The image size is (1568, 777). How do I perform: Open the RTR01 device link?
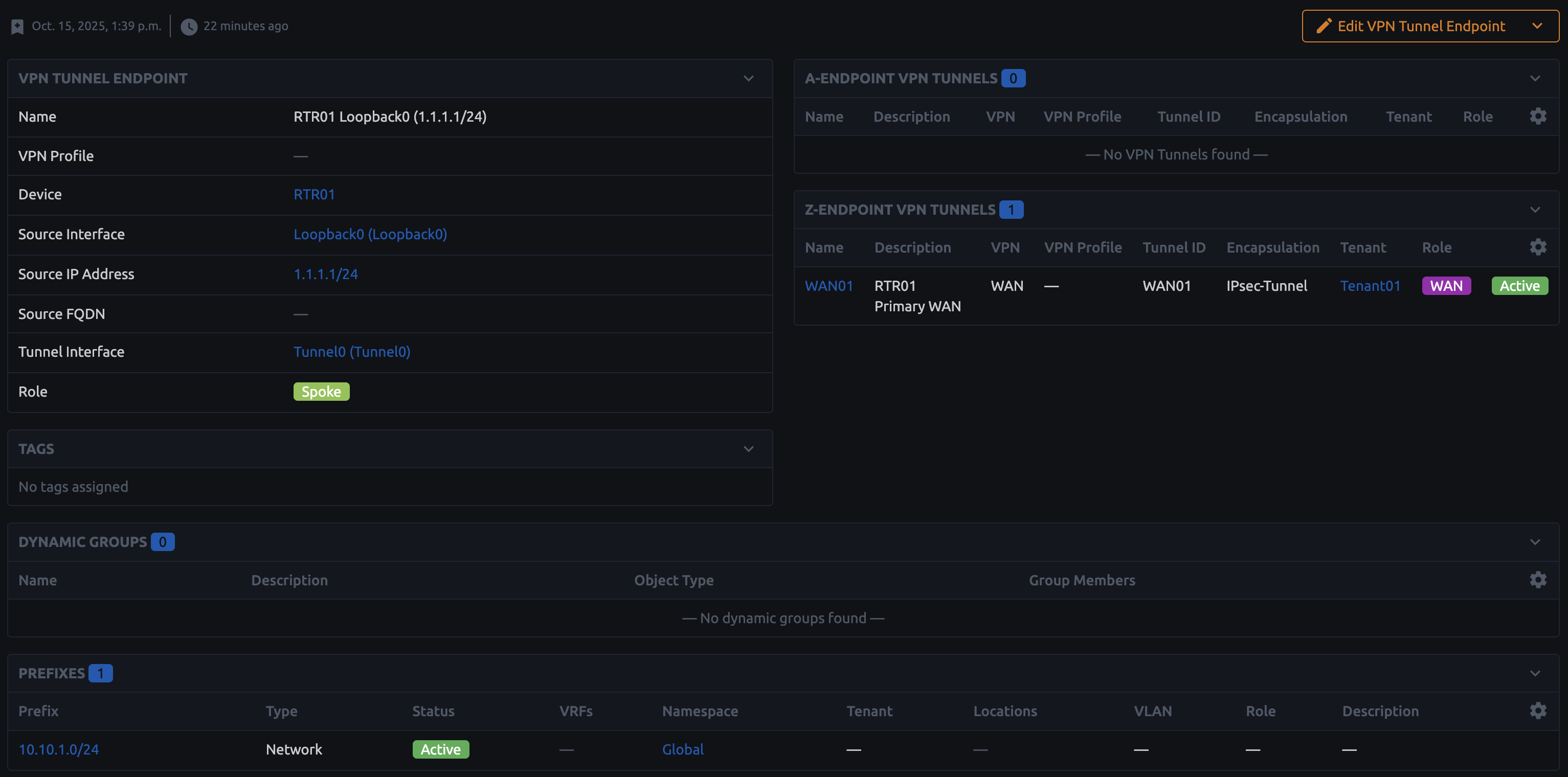(314, 194)
